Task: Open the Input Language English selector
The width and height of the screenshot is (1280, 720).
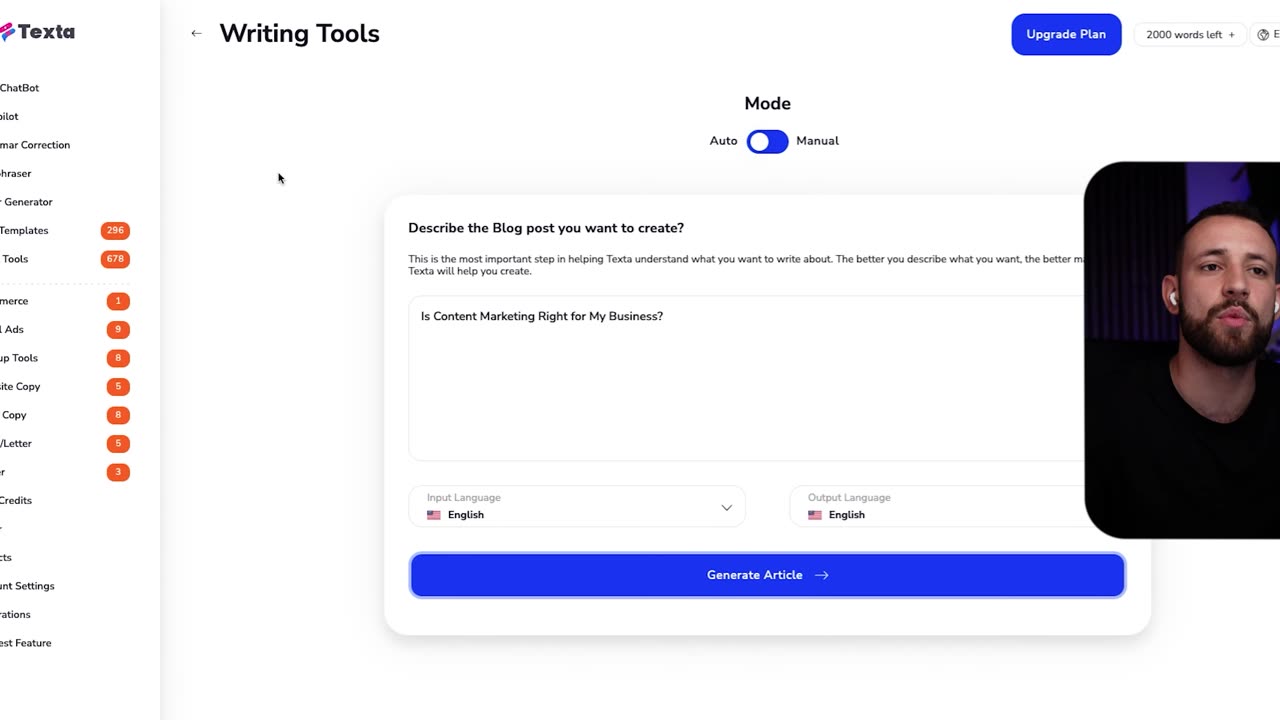Action: pos(560,508)
